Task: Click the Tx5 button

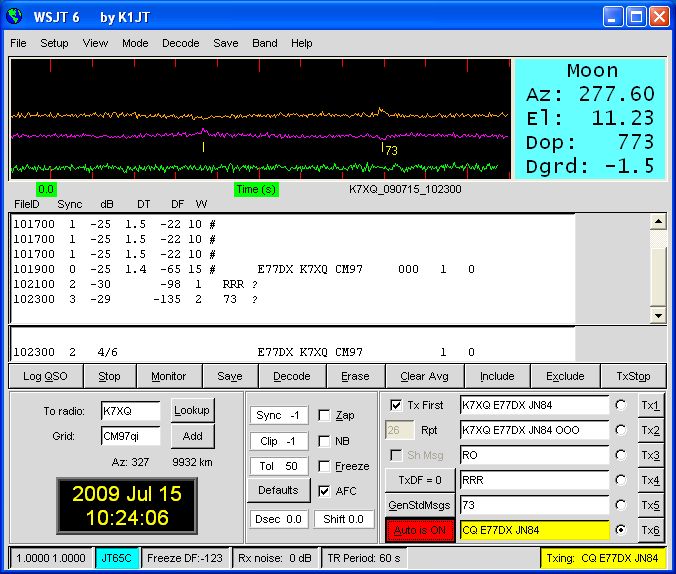Action: [651, 505]
